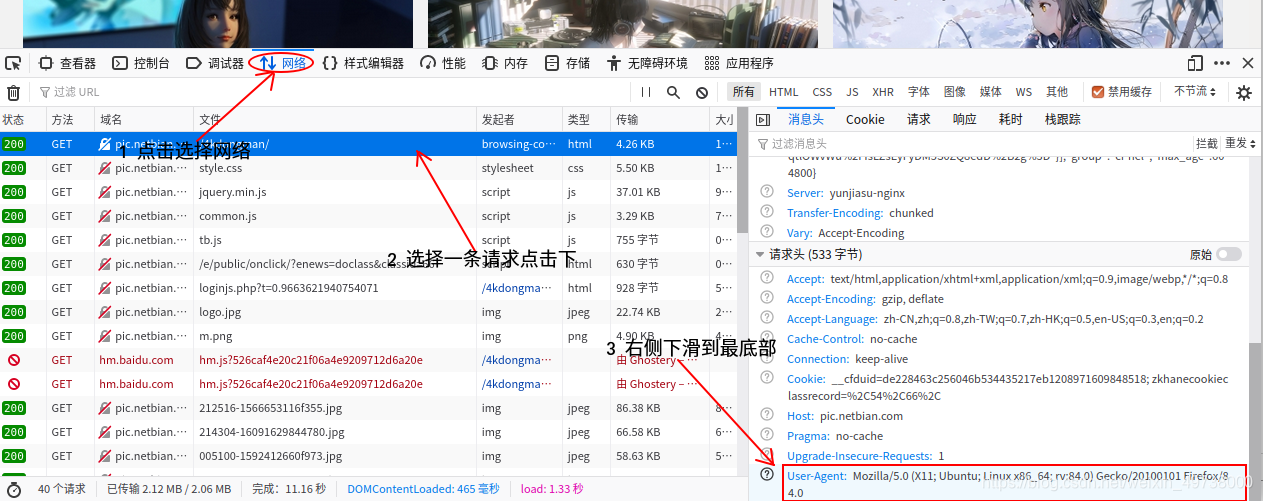Toggle the 原始 raw headers switch
Viewport: 1263px width, 501px height.
point(1229,254)
